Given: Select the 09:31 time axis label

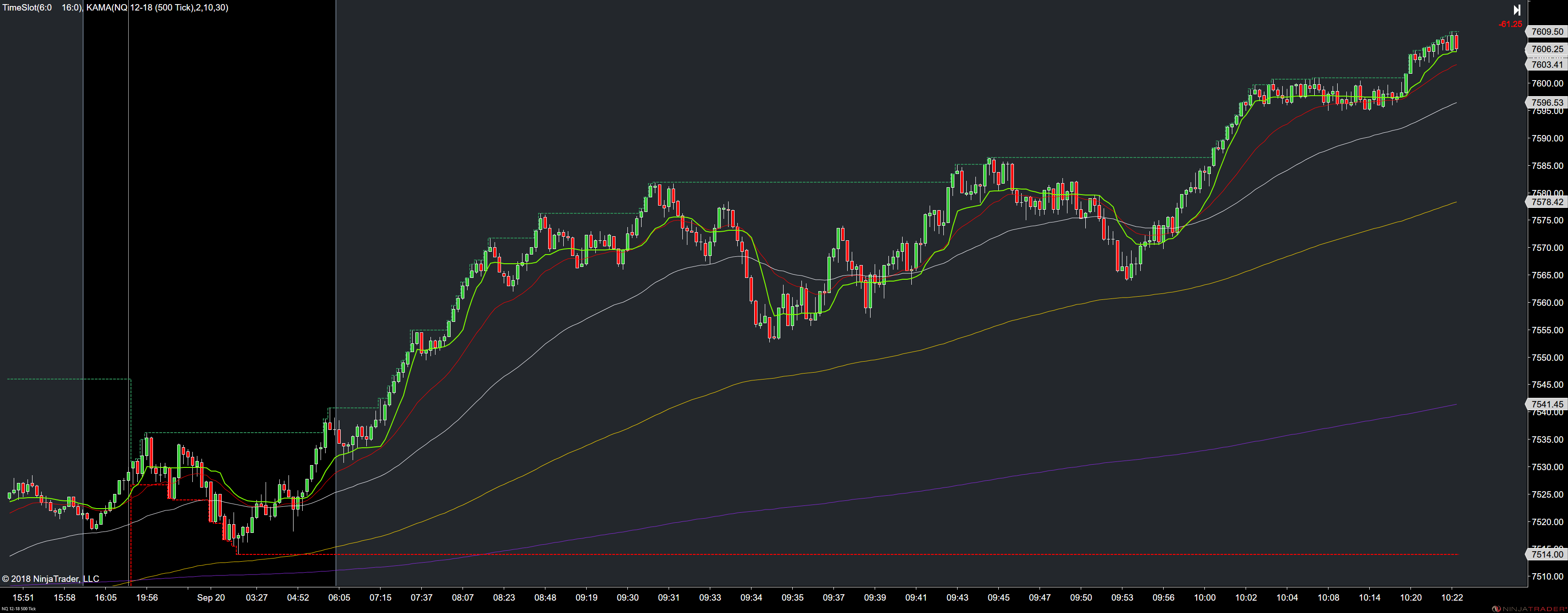Looking at the screenshot, I should click(669, 598).
